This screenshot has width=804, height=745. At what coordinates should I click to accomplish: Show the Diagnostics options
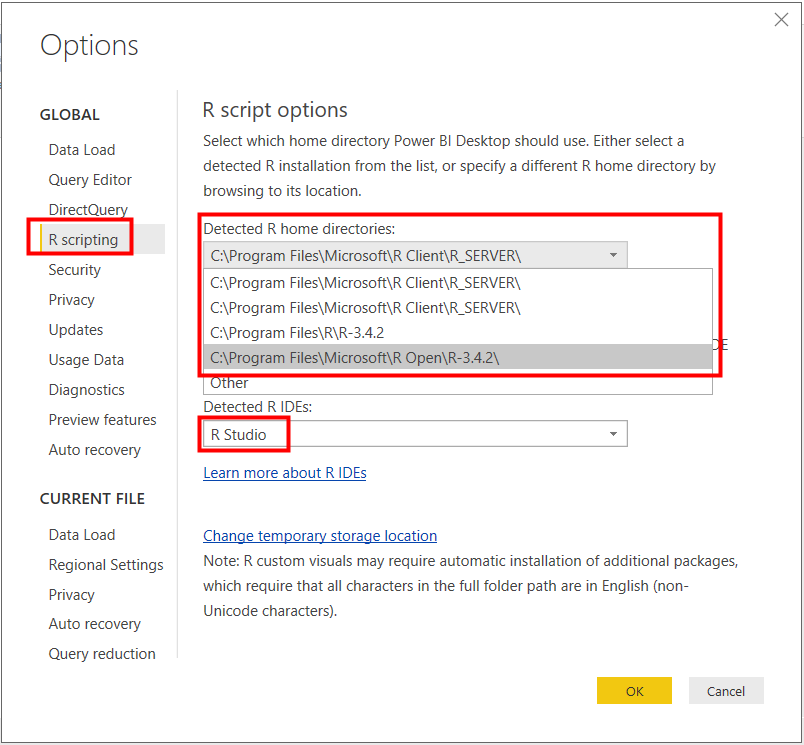click(87, 390)
